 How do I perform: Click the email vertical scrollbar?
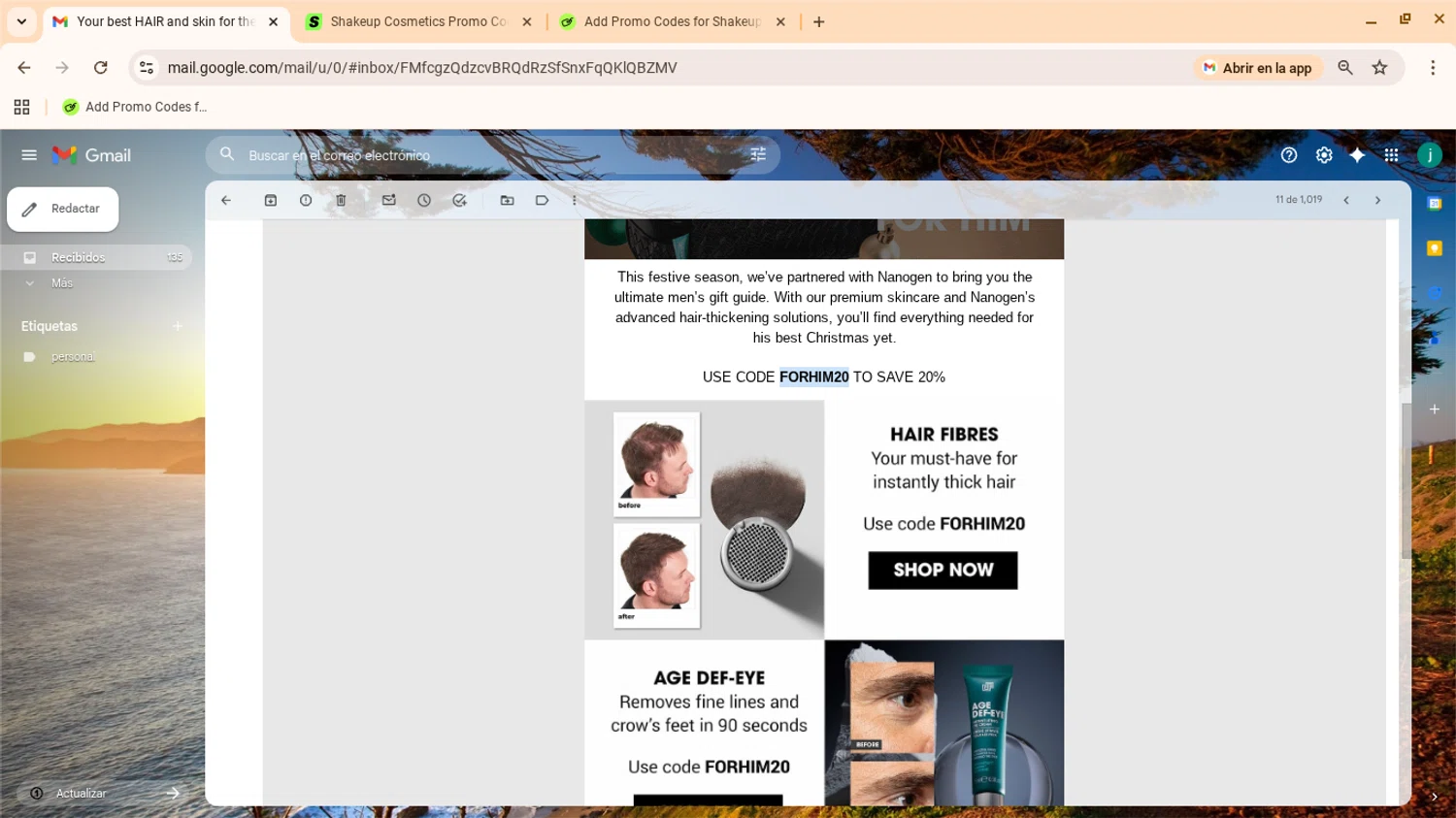click(1406, 481)
